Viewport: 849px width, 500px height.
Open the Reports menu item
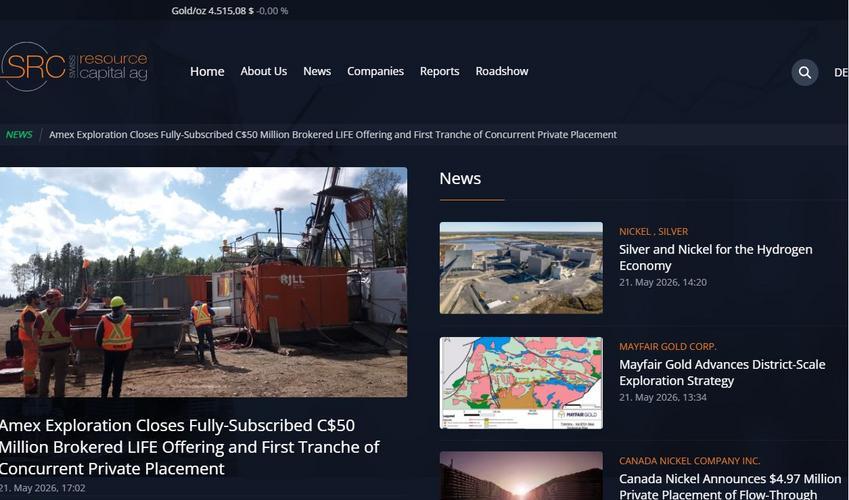coord(439,72)
